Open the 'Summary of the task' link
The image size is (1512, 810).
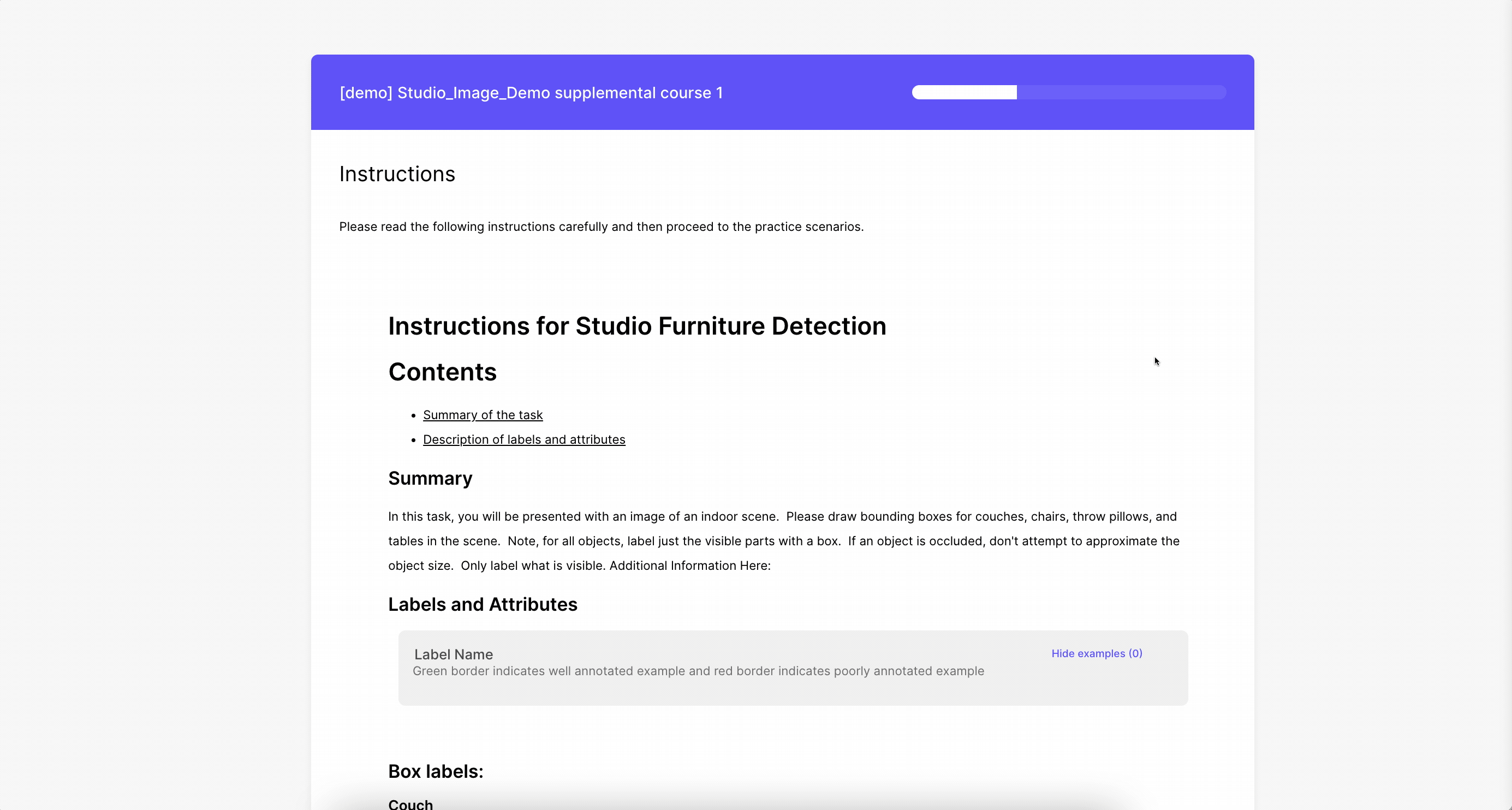[483, 415]
